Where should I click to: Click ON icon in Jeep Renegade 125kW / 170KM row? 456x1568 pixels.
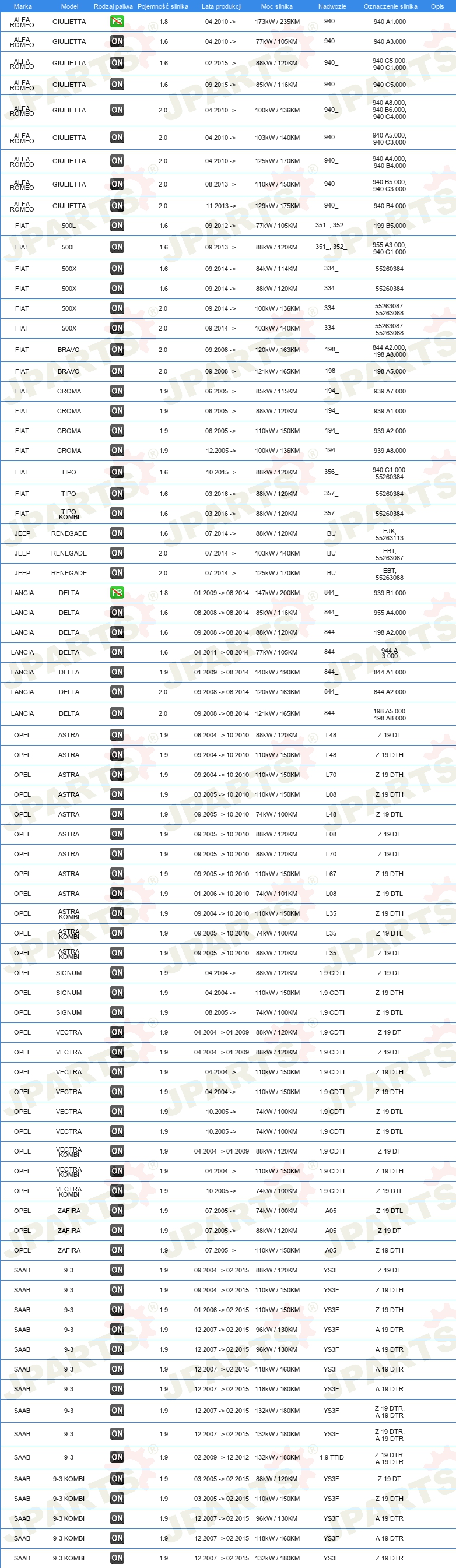click(117, 573)
